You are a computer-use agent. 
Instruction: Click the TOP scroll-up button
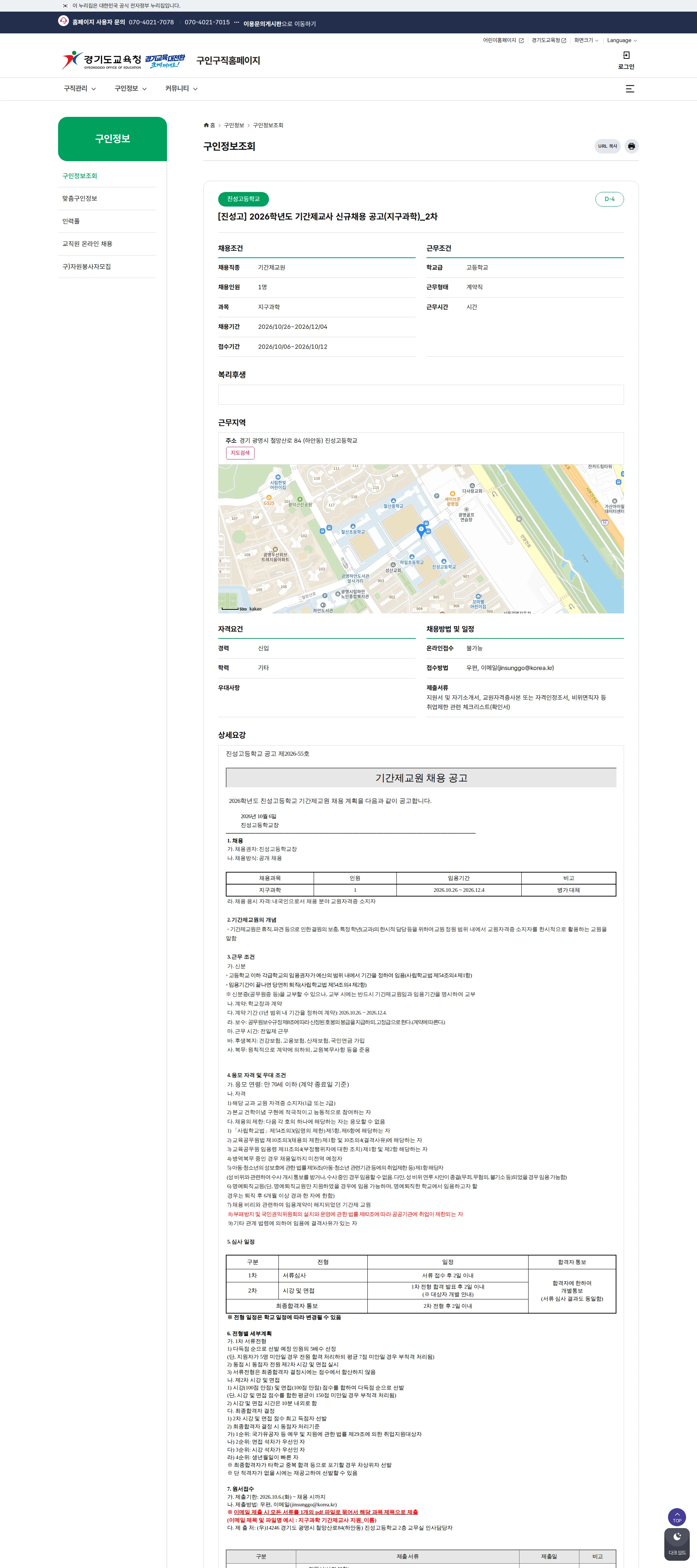(676, 1516)
